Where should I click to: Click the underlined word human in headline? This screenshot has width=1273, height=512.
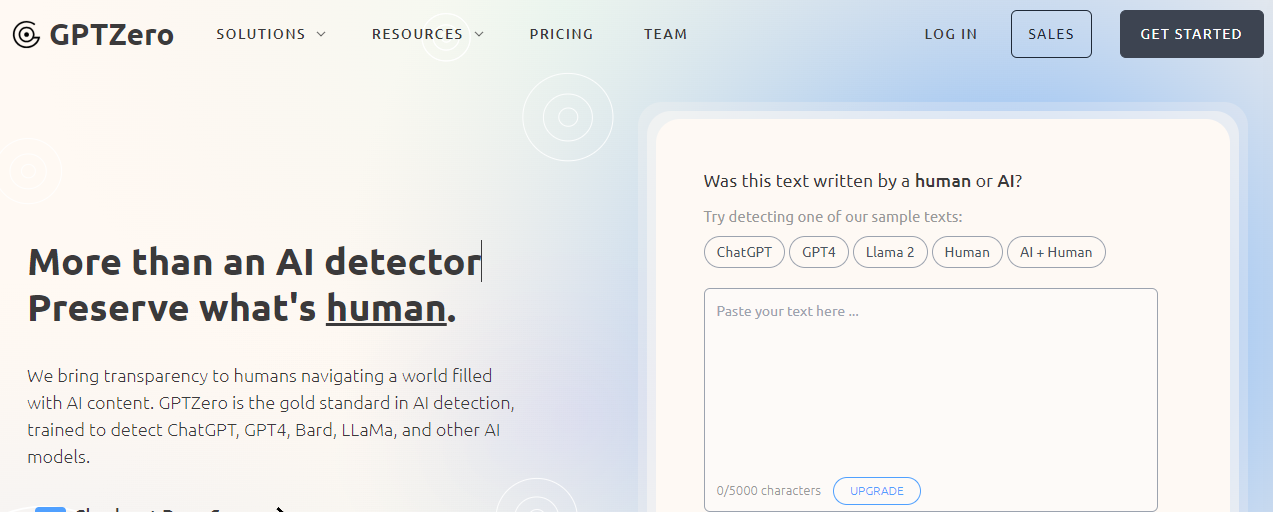pos(386,309)
